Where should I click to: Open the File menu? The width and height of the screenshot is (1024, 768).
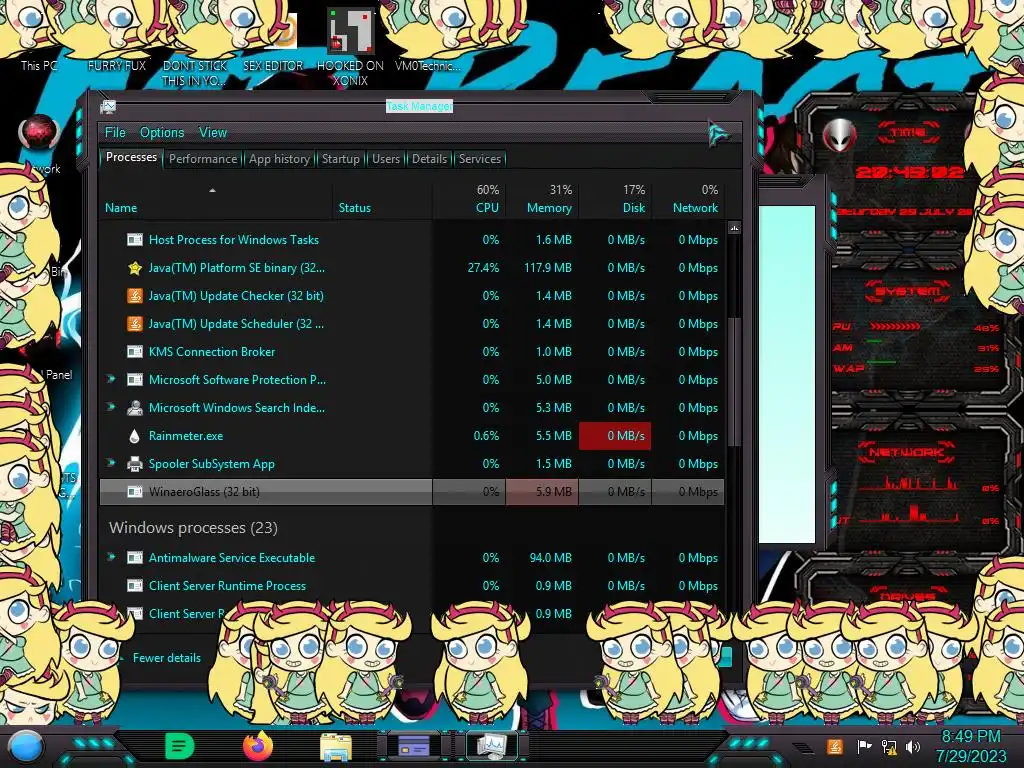pyautogui.click(x=115, y=133)
